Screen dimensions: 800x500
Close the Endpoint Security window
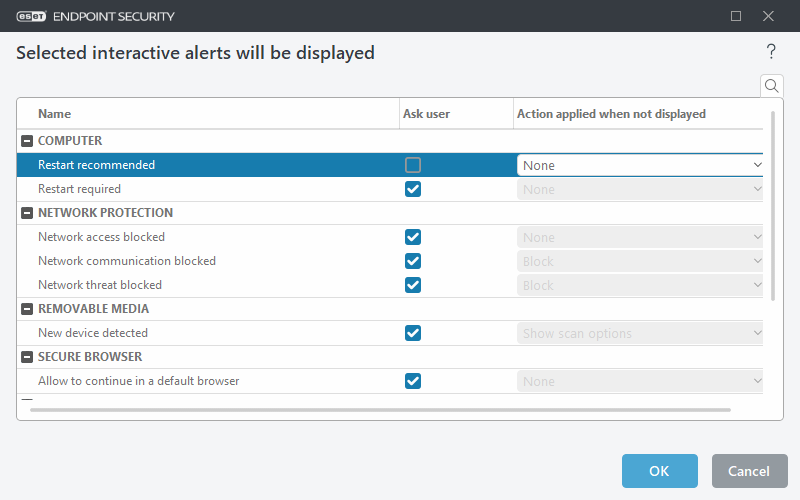click(x=768, y=16)
